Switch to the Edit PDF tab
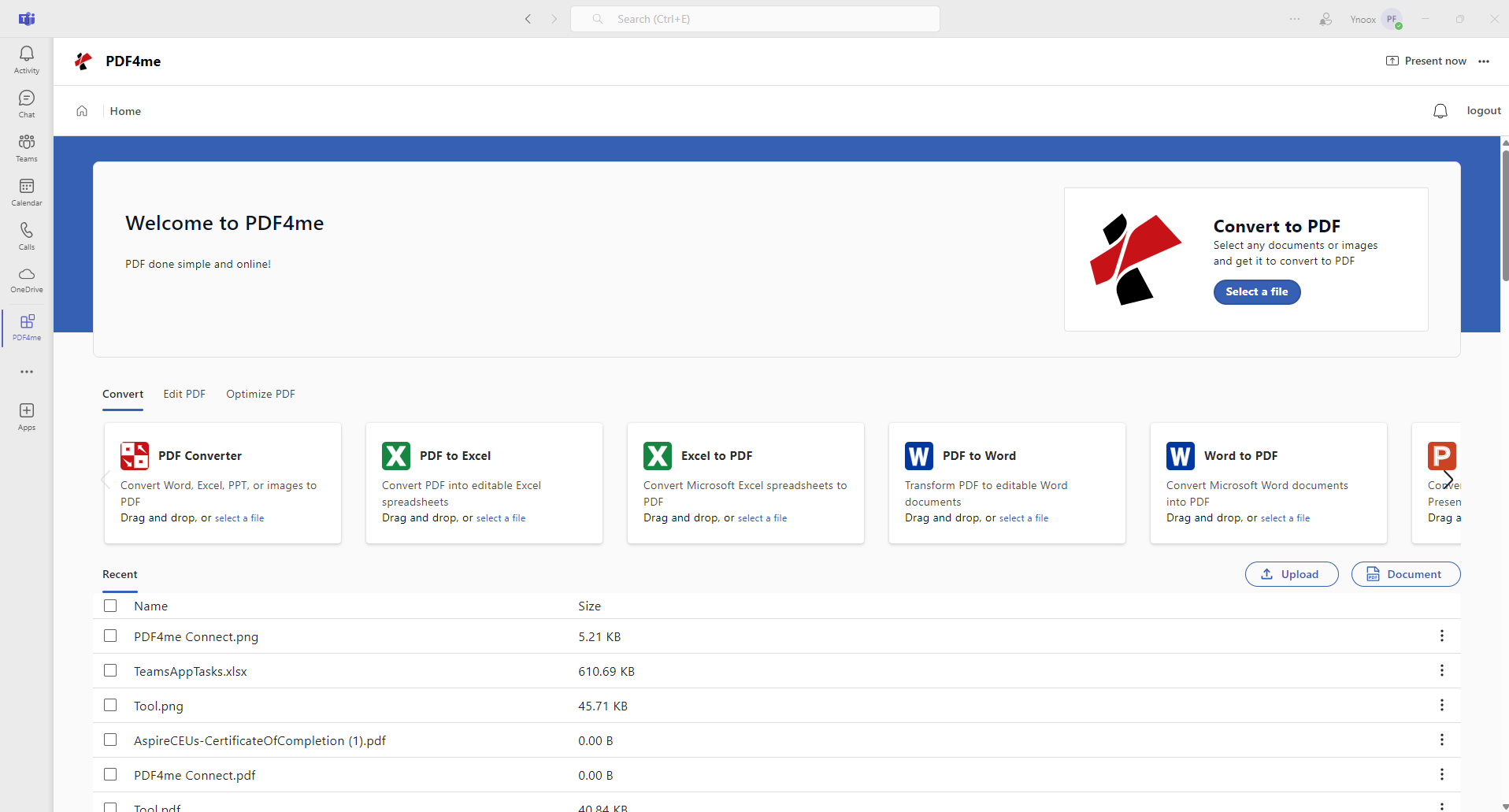 point(184,394)
